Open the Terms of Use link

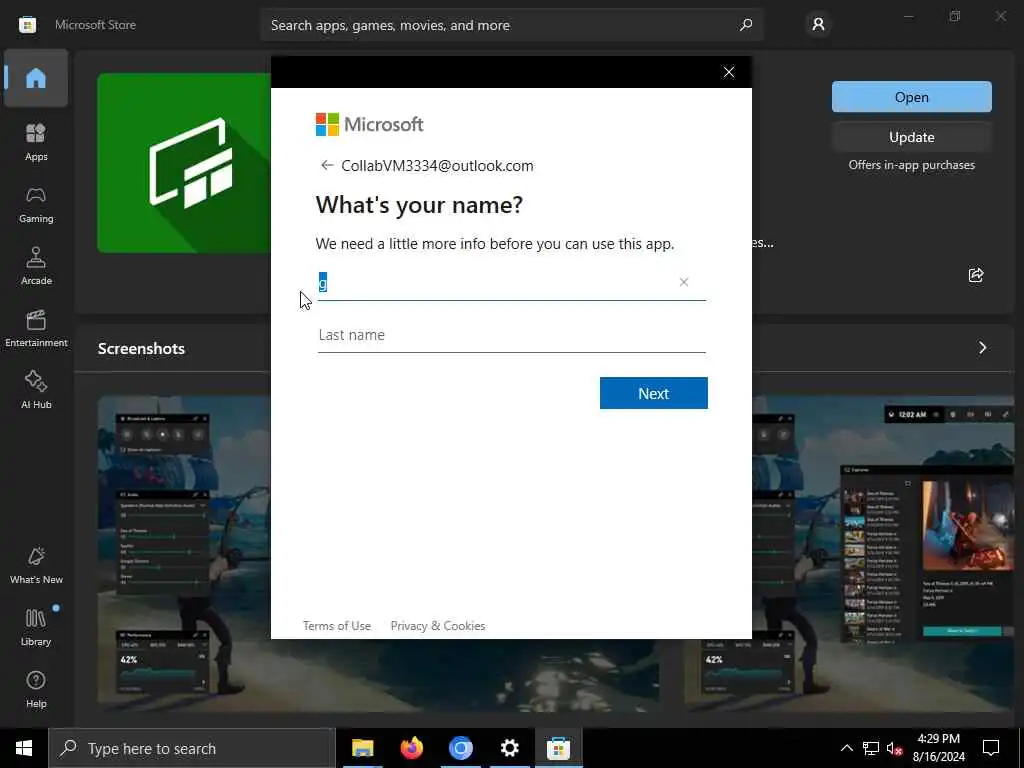[x=337, y=626]
